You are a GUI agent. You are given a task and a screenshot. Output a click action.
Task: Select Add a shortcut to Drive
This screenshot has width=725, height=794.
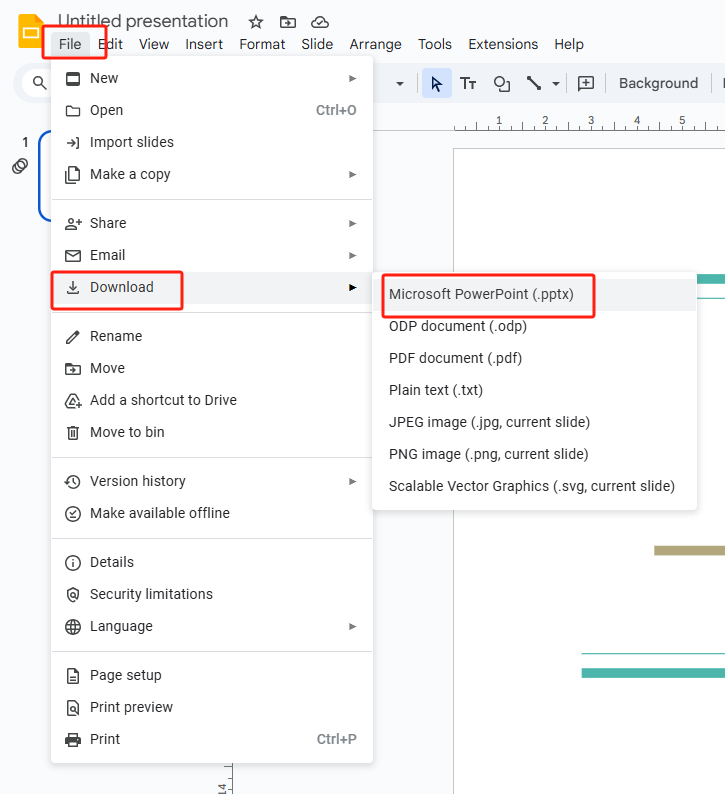(212, 400)
